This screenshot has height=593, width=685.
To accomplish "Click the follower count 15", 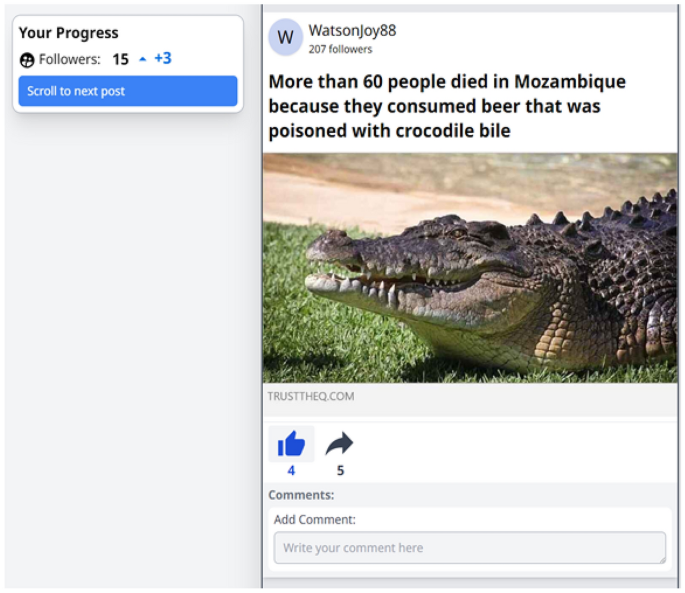I will [x=120, y=59].
